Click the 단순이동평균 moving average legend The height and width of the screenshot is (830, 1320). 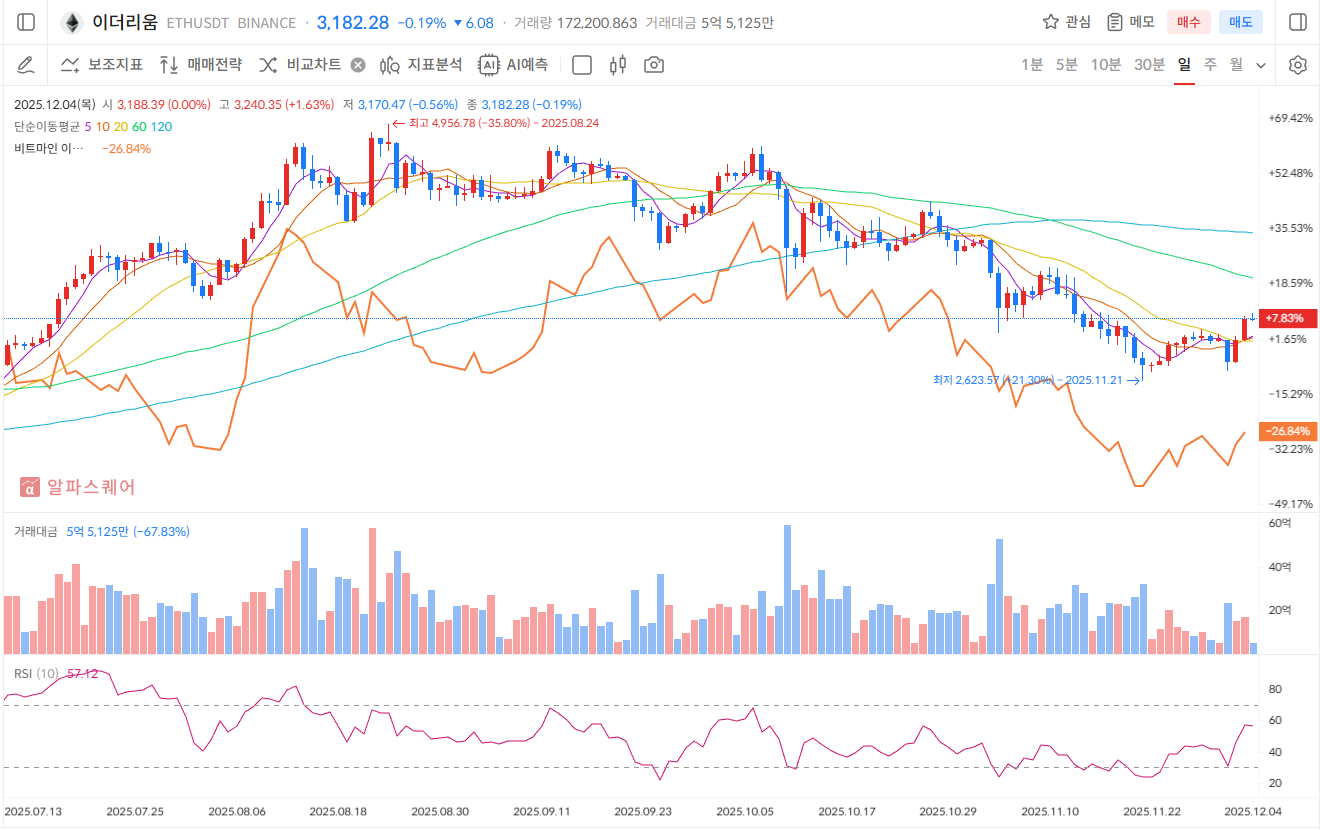47,126
